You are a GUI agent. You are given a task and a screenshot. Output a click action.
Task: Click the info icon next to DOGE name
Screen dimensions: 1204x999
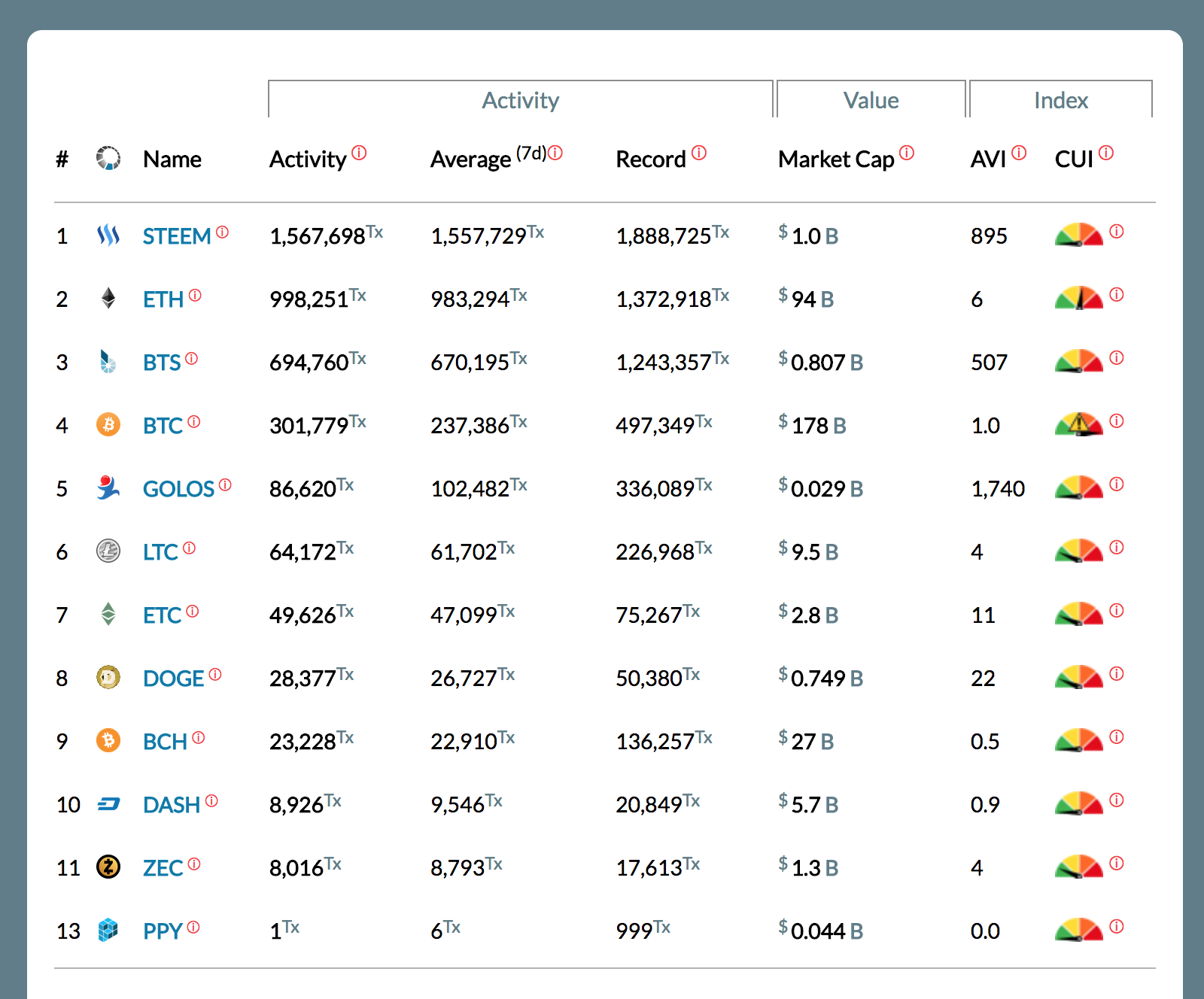pos(215,674)
